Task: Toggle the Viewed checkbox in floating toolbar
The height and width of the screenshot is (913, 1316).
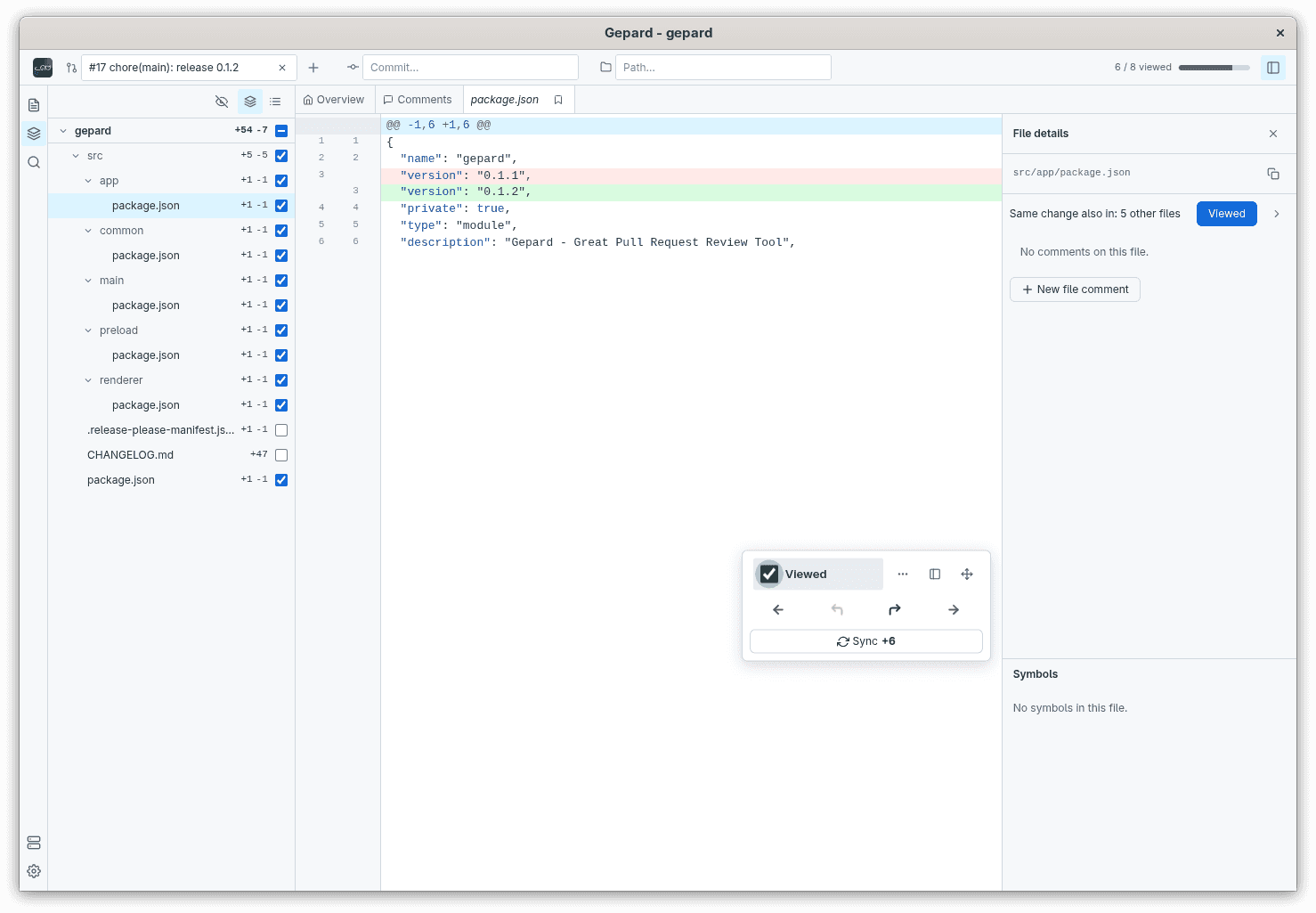Action: (x=769, y=575)
